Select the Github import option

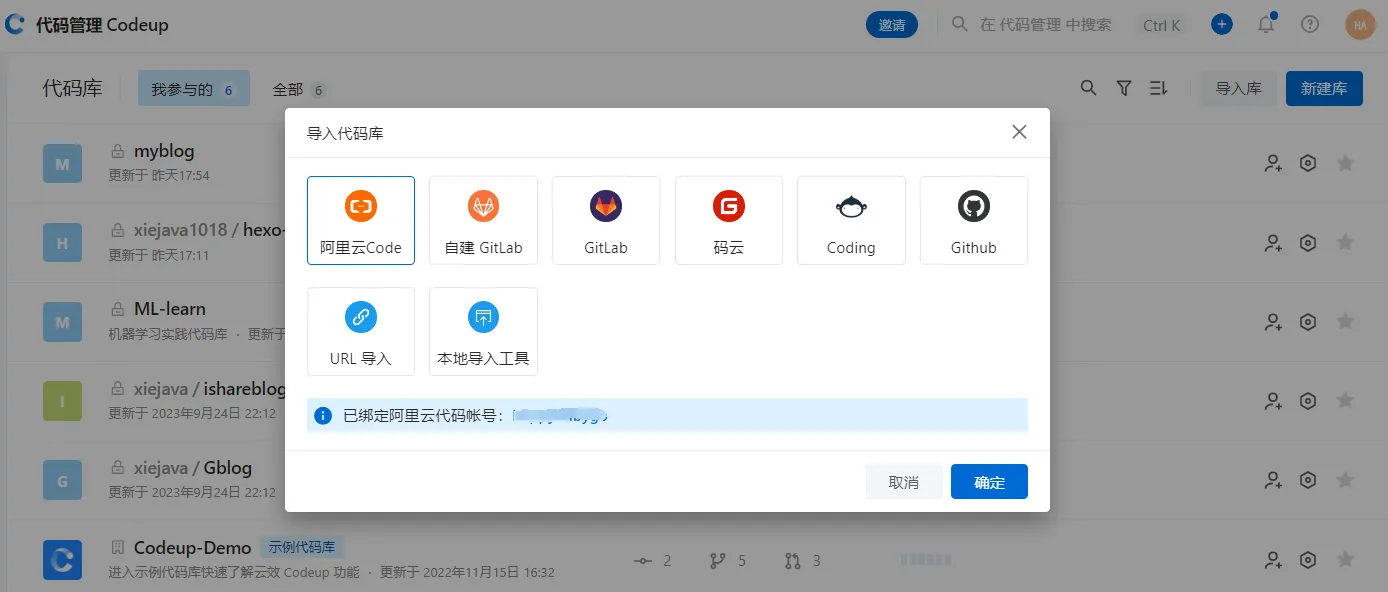(x=973, y=220)
